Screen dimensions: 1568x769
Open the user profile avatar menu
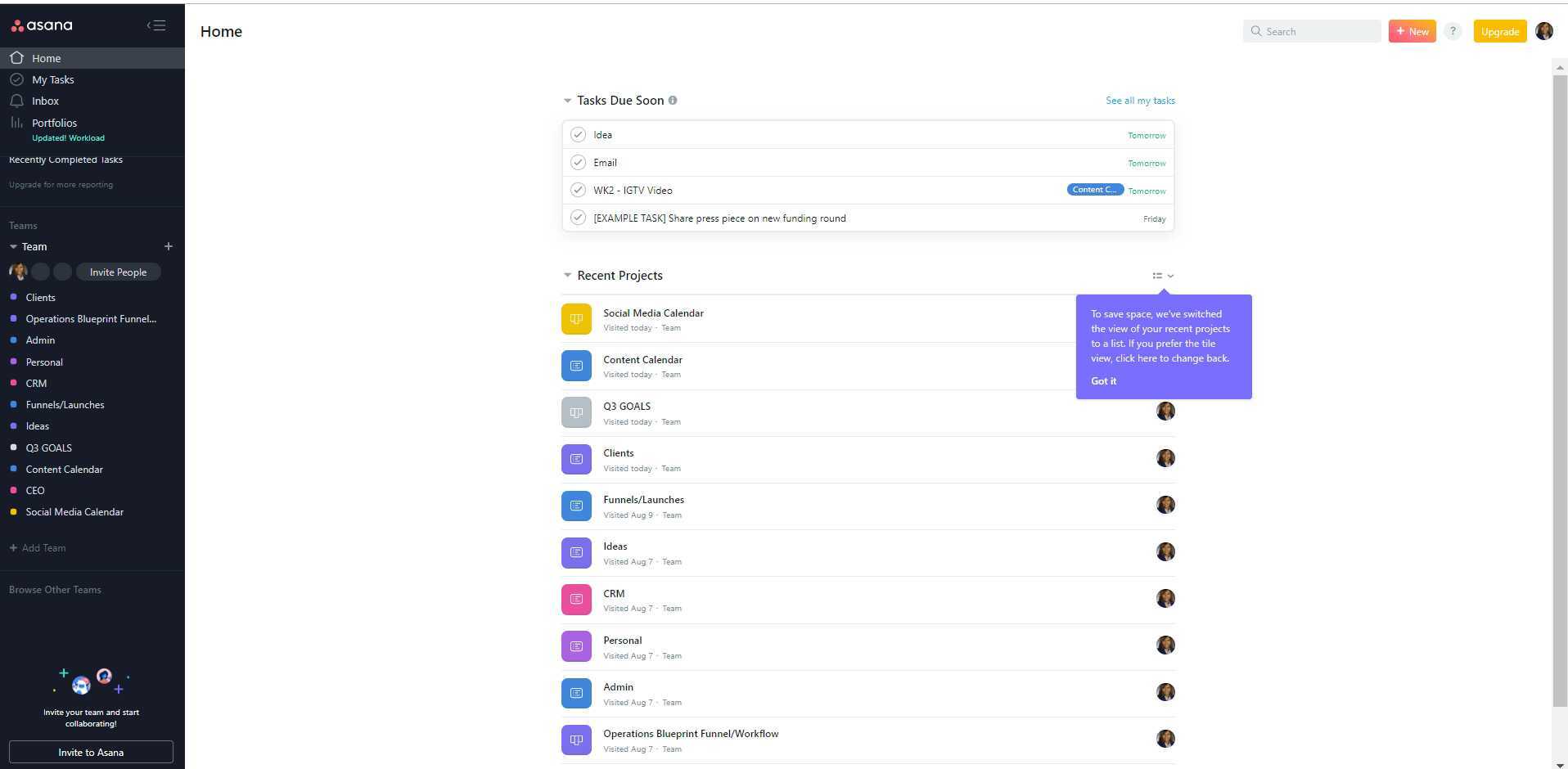tap(1543, 31)
